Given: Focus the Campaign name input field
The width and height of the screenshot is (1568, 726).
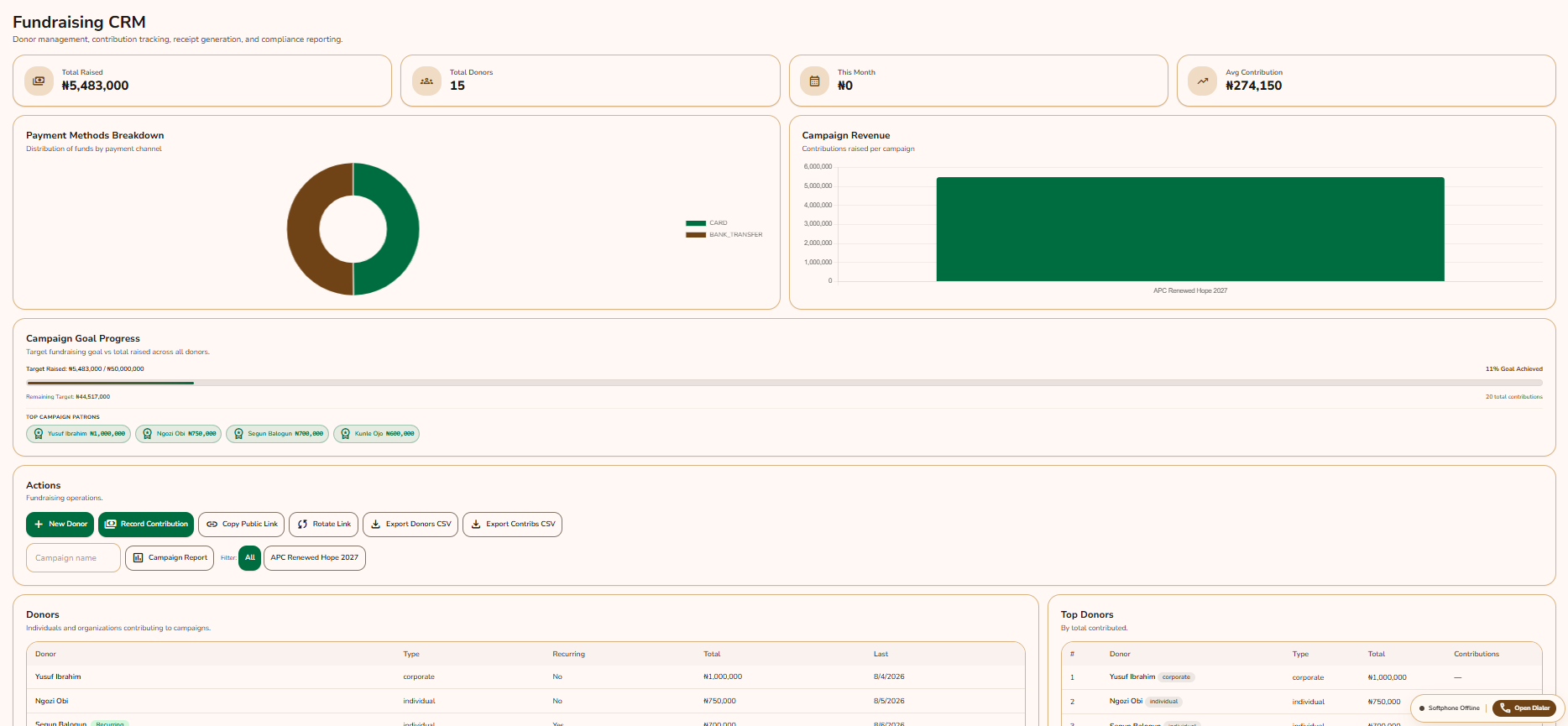Looking at the screenshot, I should click(73, 558).
